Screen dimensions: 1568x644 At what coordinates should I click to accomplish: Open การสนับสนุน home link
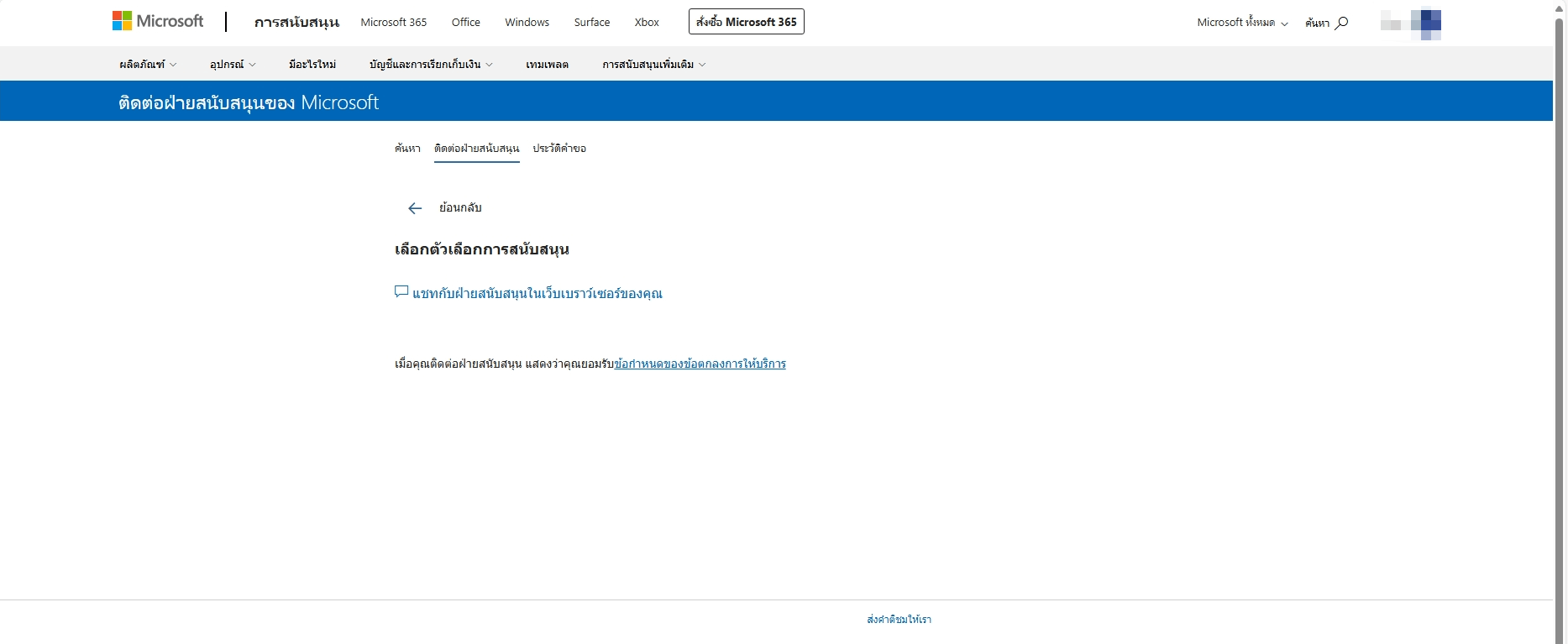tap(296, 22)
